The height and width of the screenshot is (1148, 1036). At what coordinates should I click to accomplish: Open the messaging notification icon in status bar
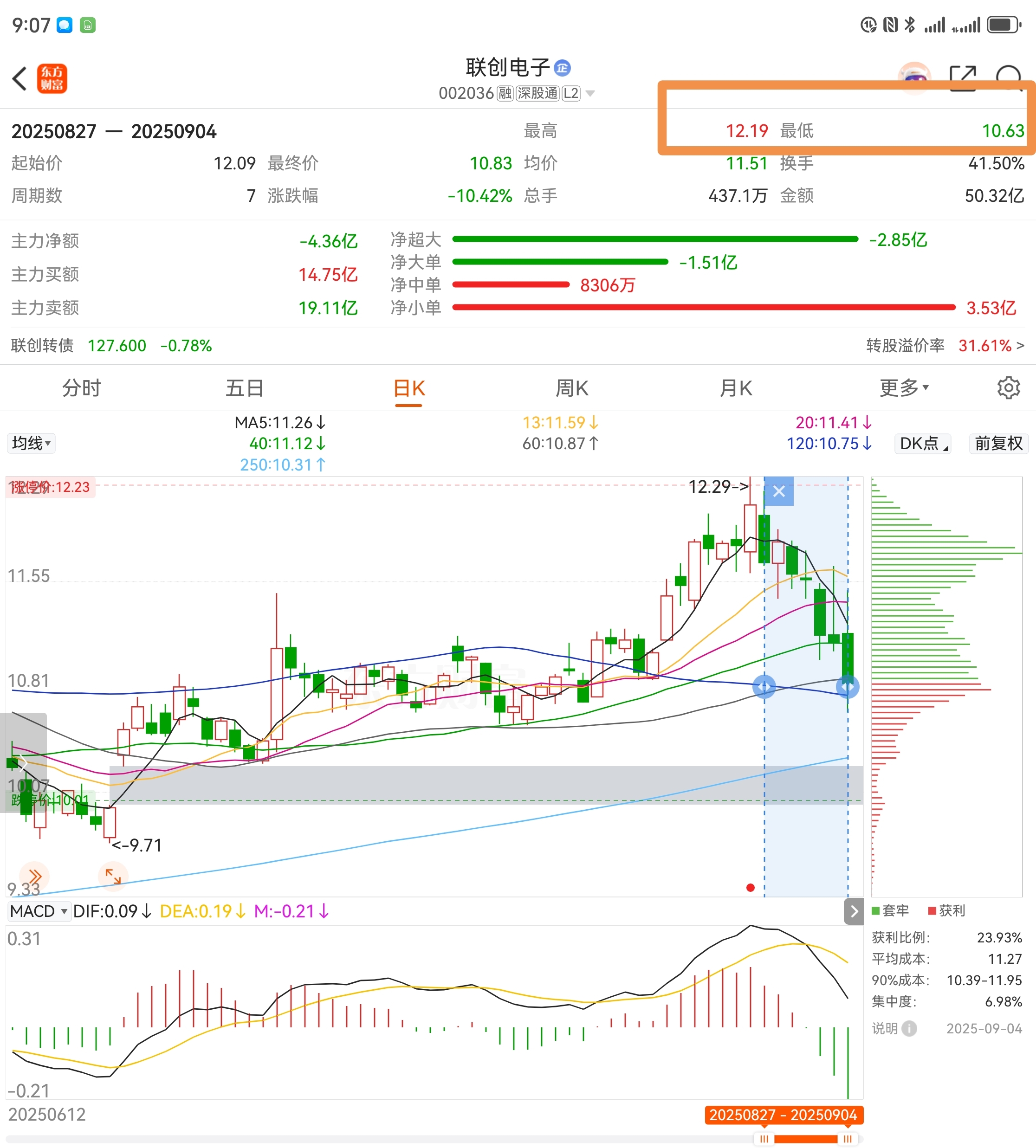(65, 25)
